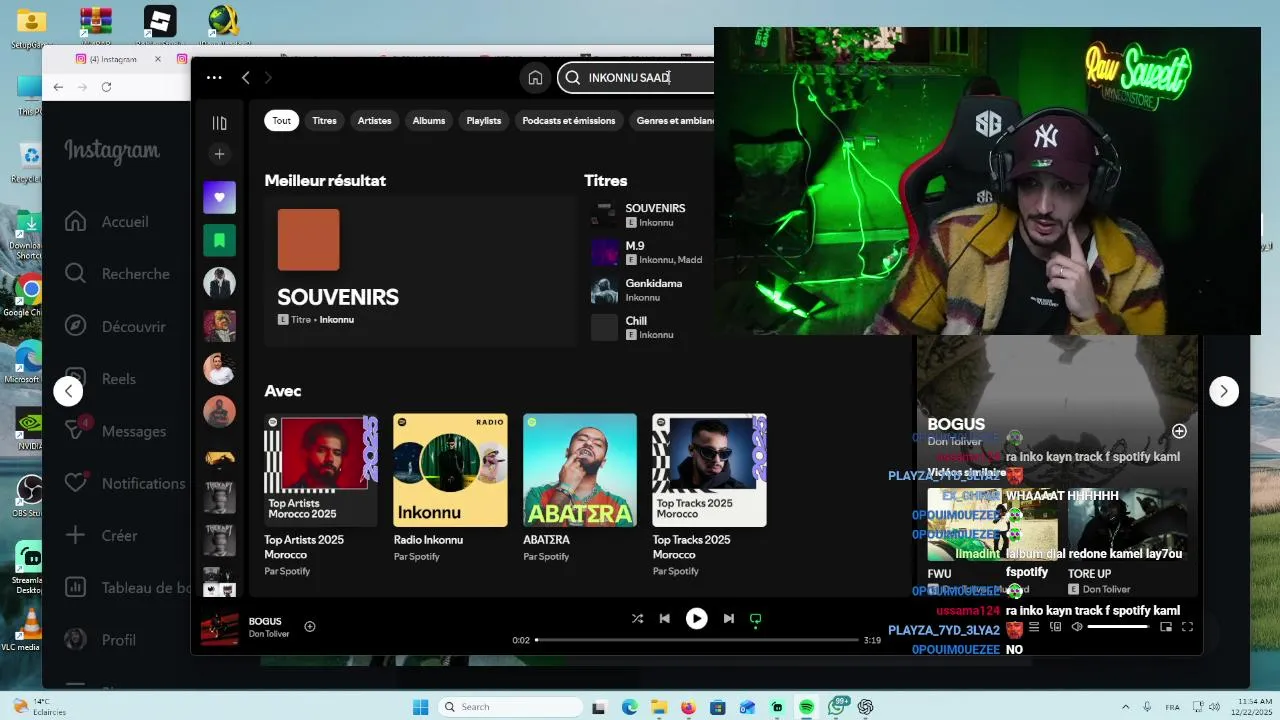
Task: Select the Albums filter chip
Action: 429,120
